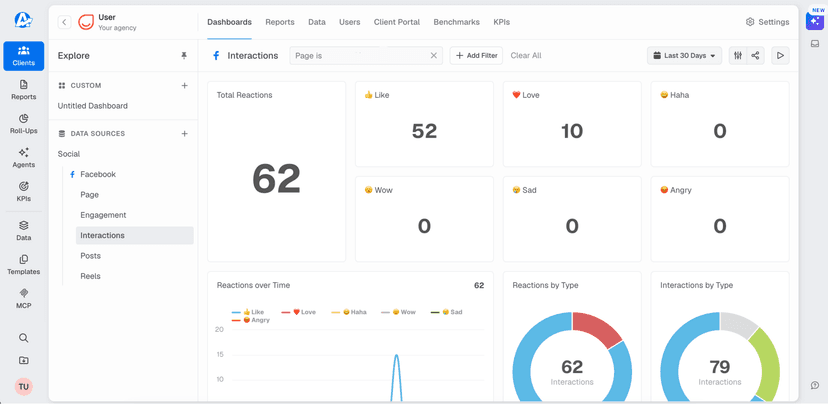
Task: Select Facebook in the data sources tree
Action: [x=98, y=174]
